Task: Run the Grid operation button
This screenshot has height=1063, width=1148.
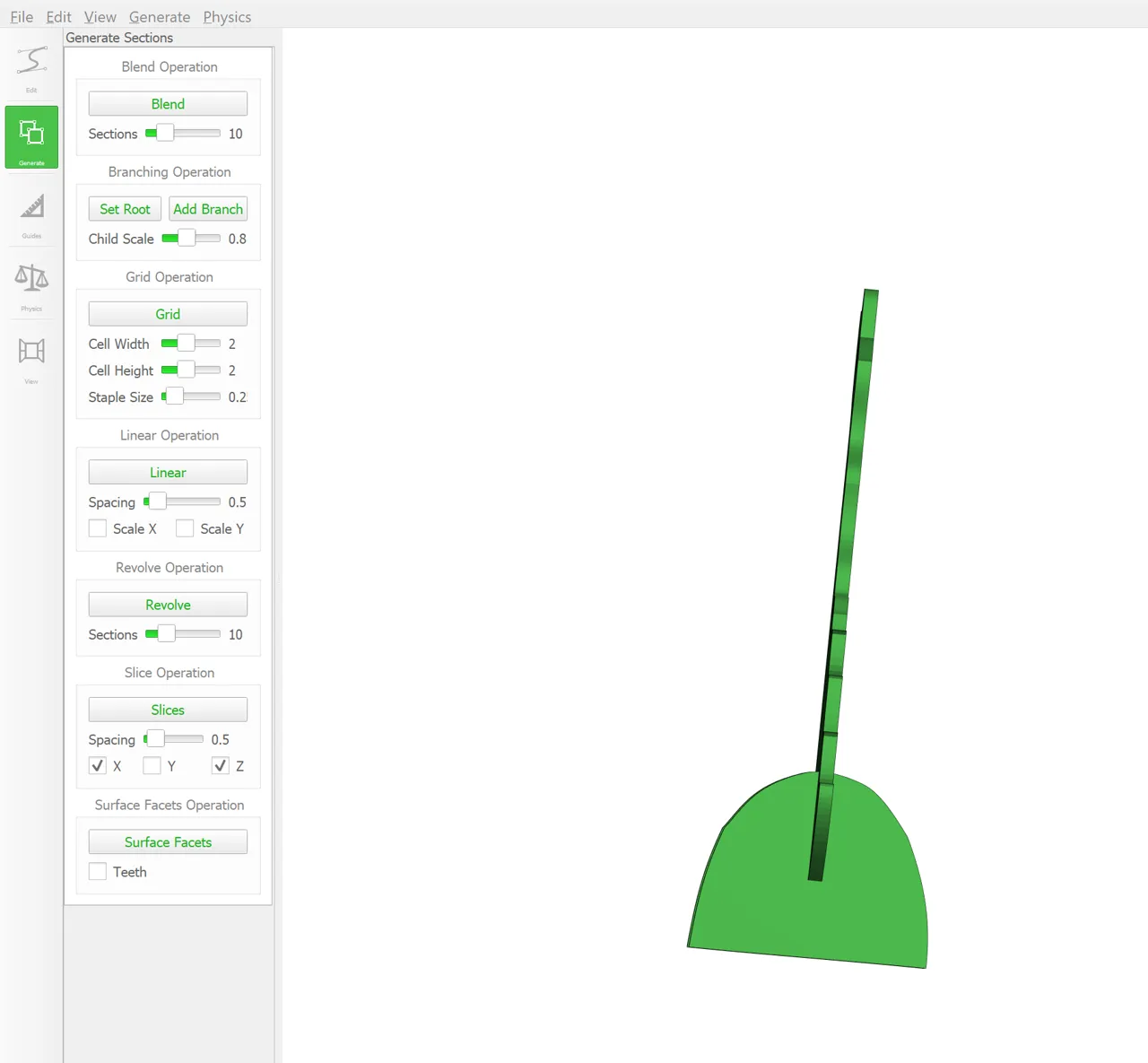Action: 168,314
